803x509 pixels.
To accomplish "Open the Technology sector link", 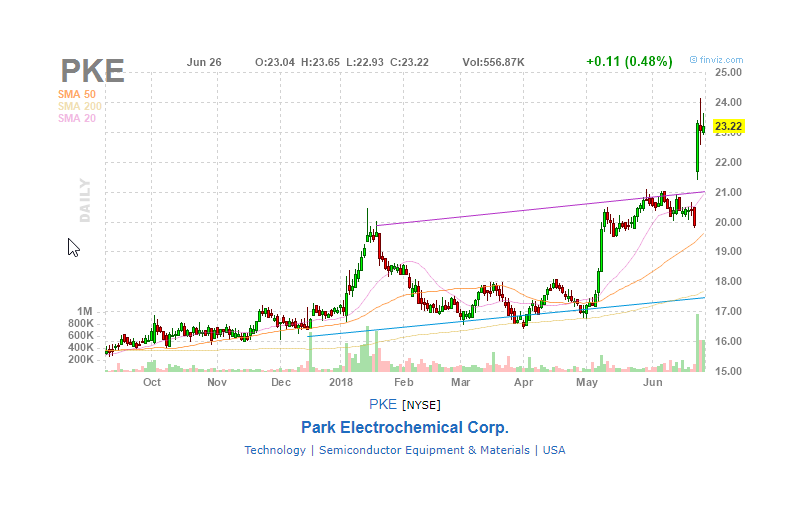I will point(275,450).
